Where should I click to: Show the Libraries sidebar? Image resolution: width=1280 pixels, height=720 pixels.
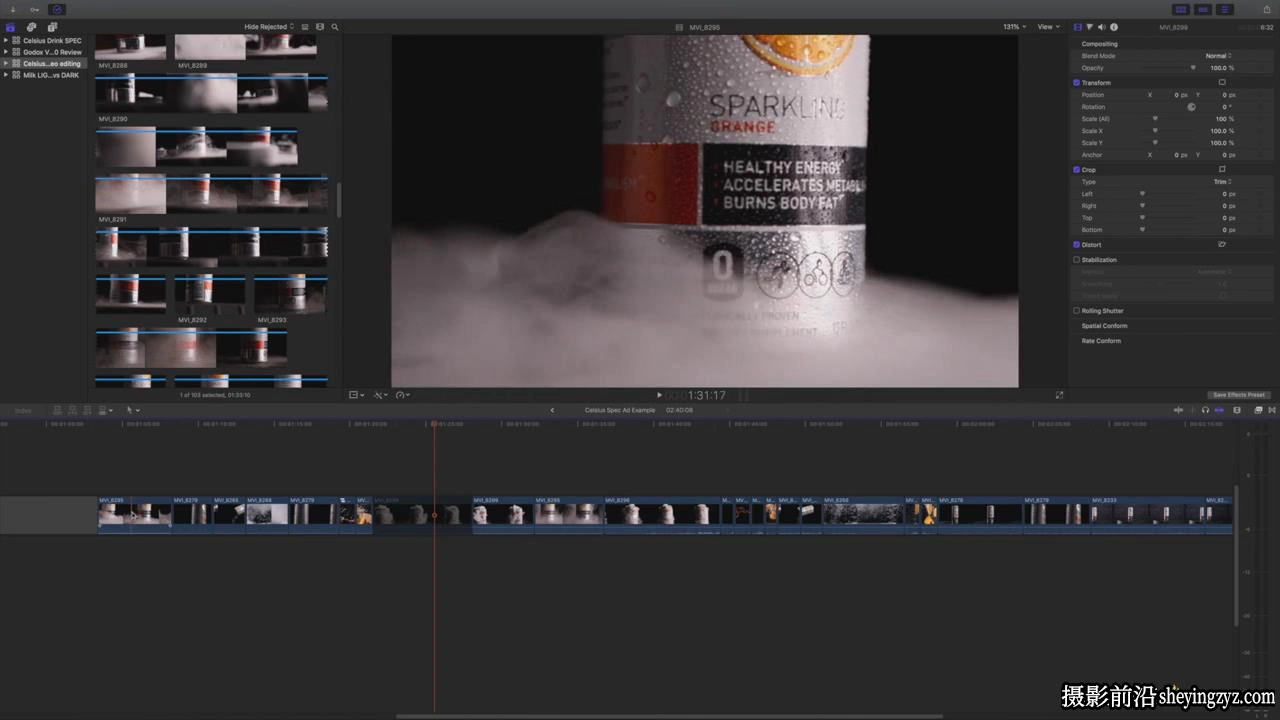(10, 27)
